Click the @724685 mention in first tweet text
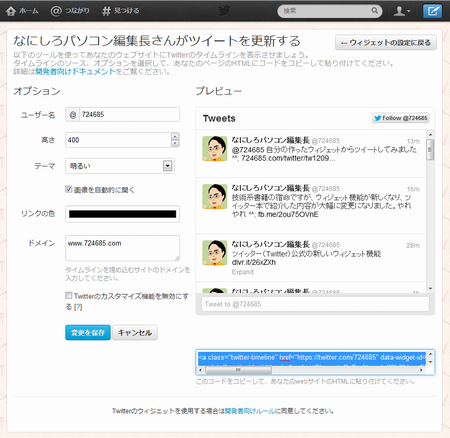Screen dimensions: 450x438 point(248,150)
